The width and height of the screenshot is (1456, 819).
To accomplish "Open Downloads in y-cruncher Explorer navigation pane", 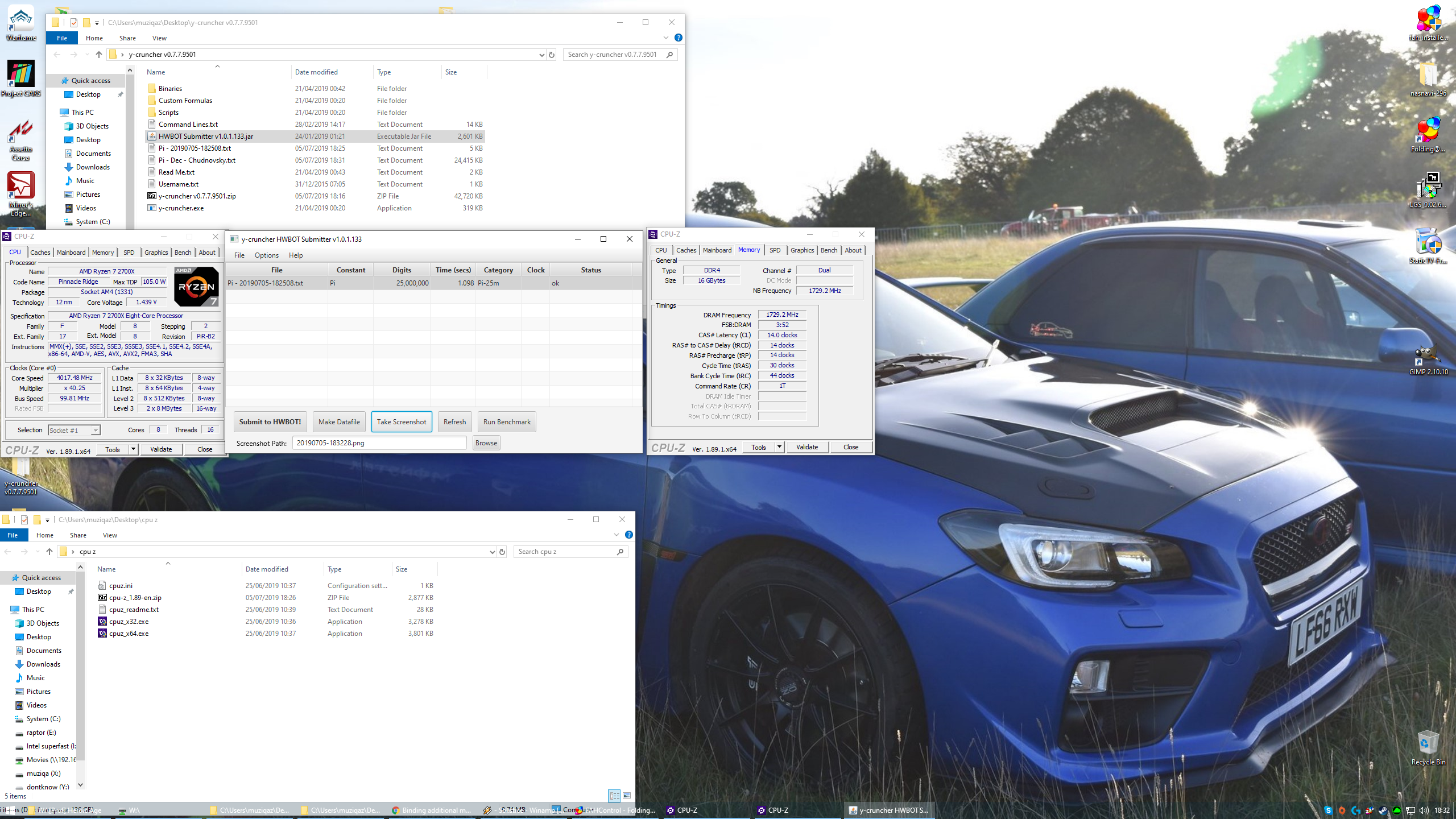I will (x=92, y=167).
